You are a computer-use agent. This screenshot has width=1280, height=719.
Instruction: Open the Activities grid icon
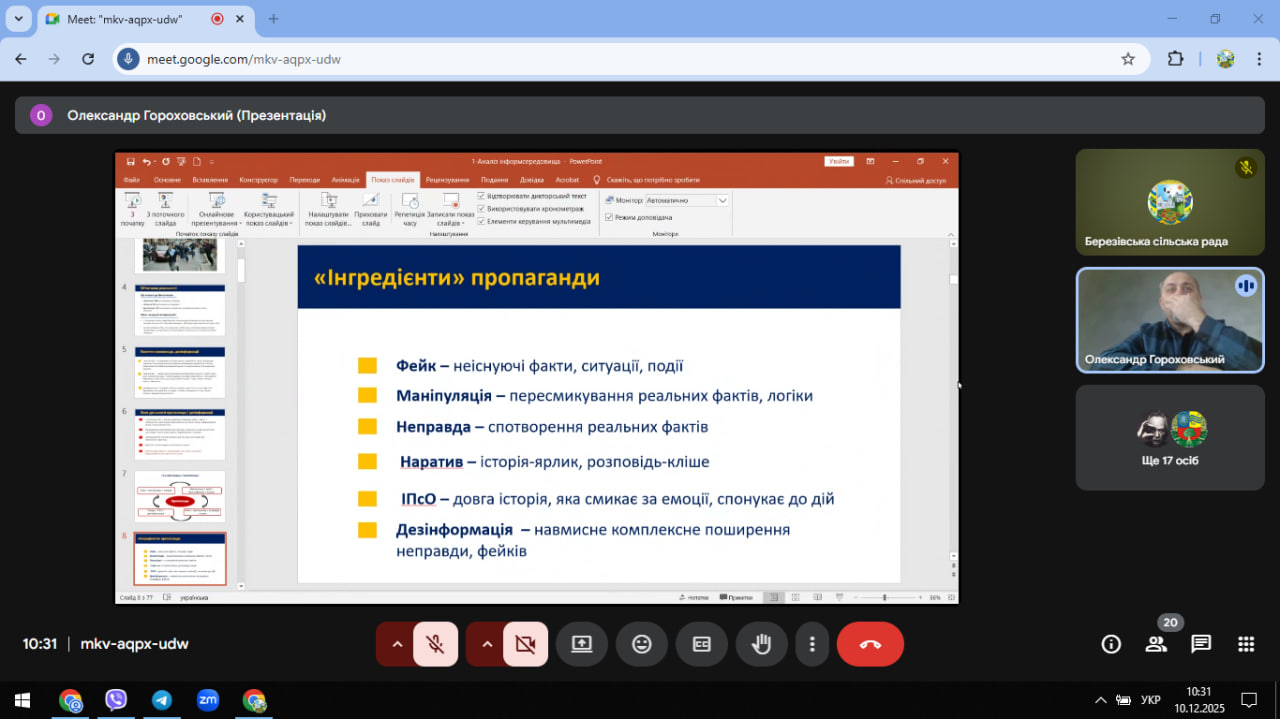1246,644
